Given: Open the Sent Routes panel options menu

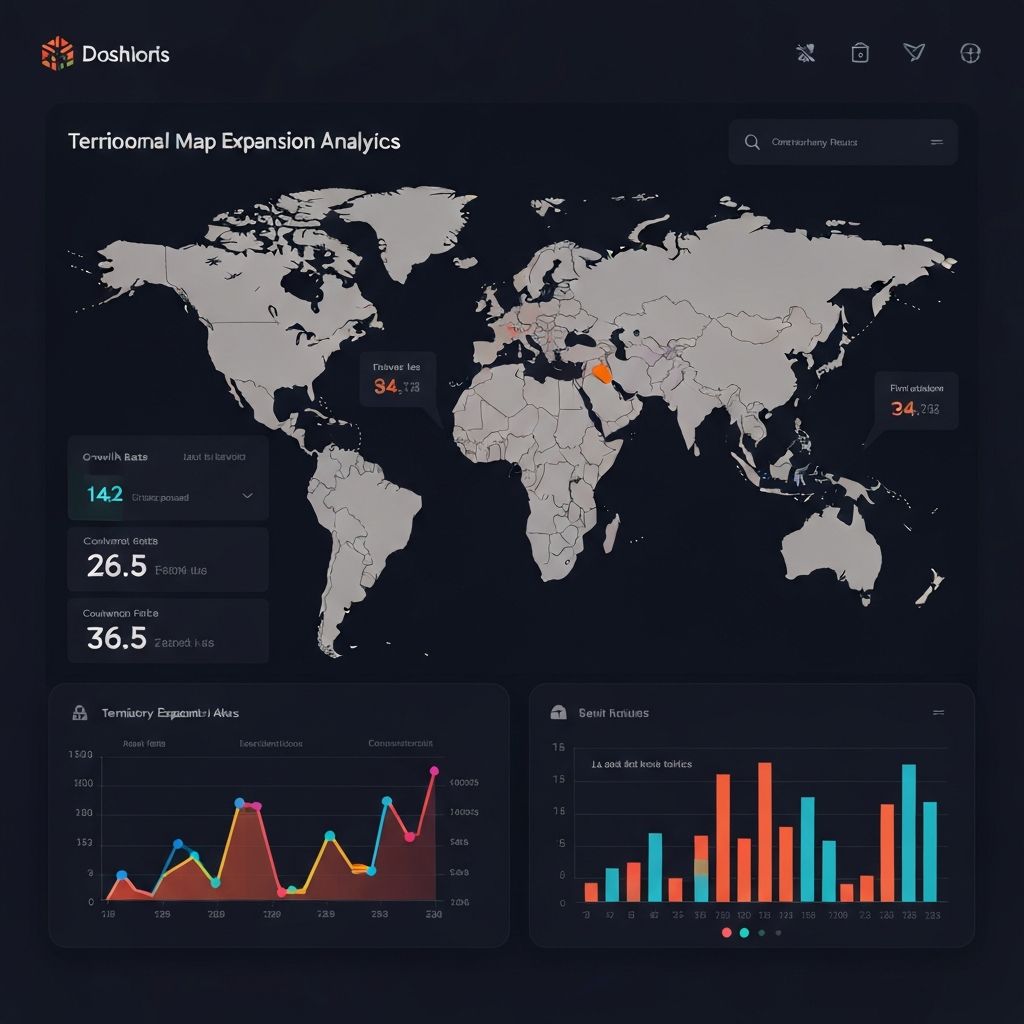Looking at the screenshot, I should point(937,711).
